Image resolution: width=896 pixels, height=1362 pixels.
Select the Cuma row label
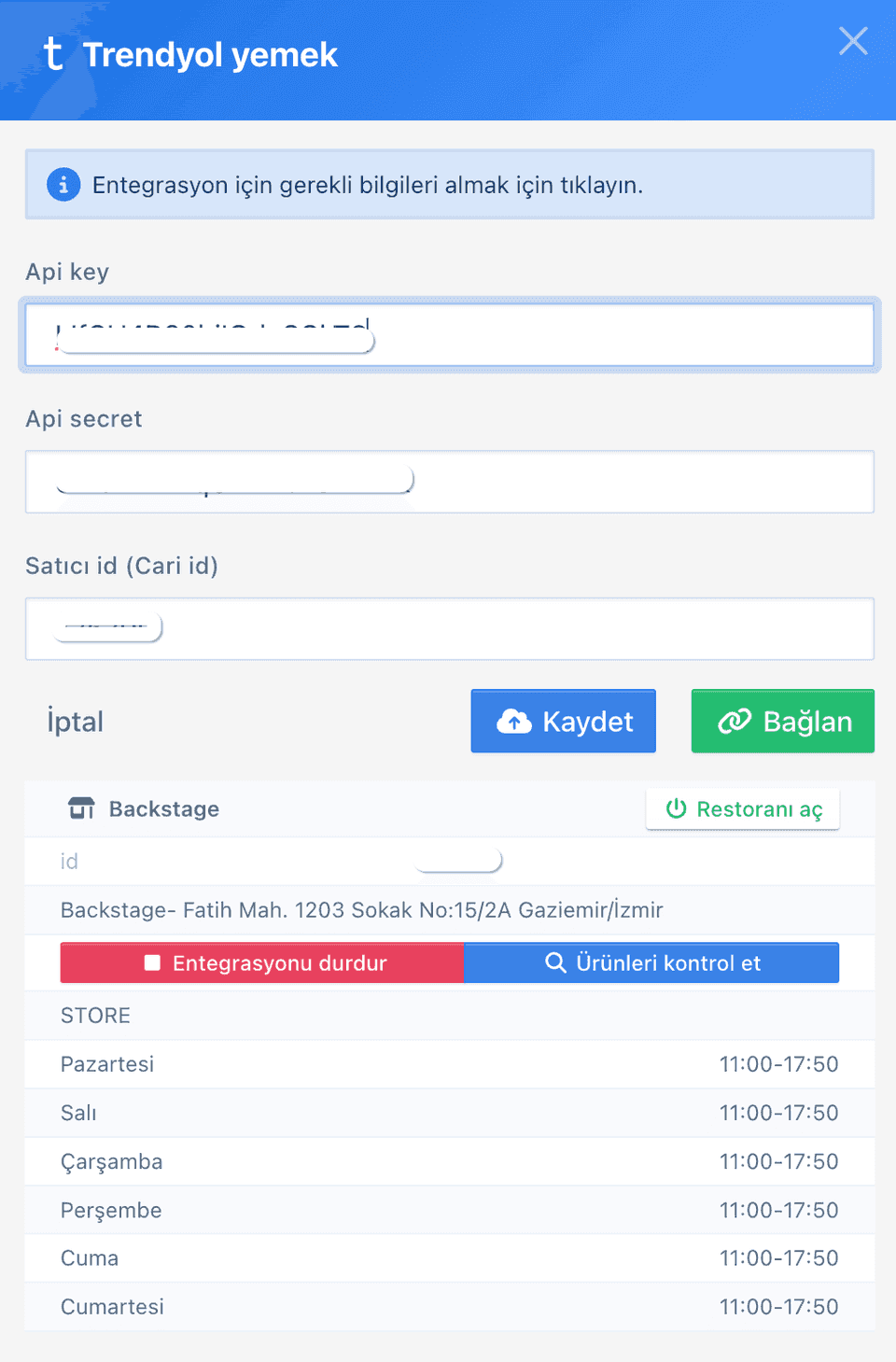click(90, 1258)
